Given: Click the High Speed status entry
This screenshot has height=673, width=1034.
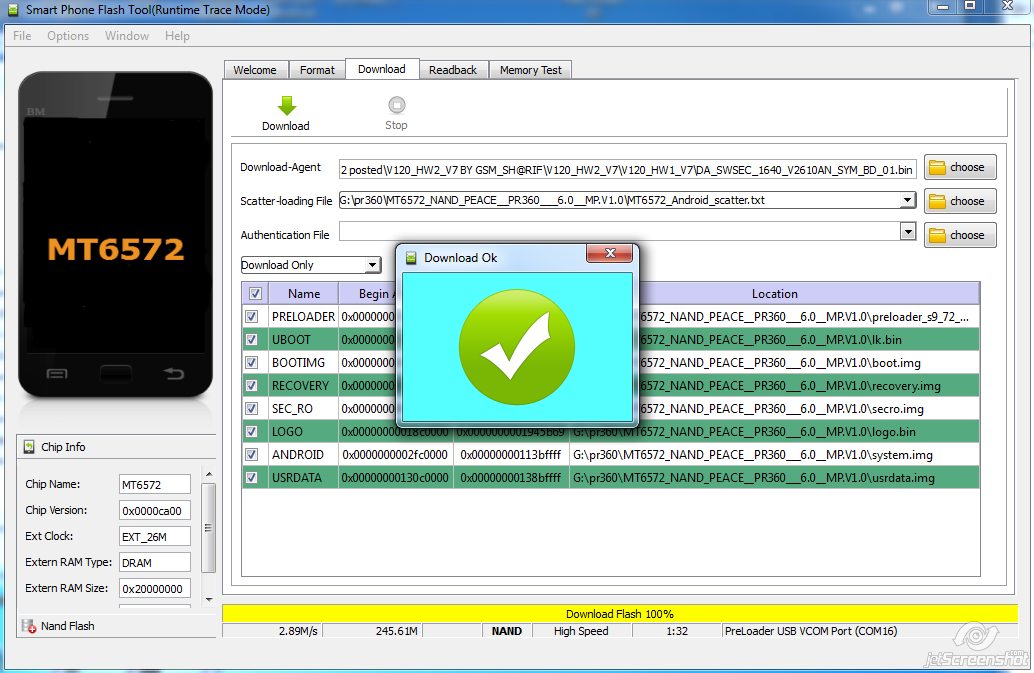Looking at the screenshot, I should point(581,631).
